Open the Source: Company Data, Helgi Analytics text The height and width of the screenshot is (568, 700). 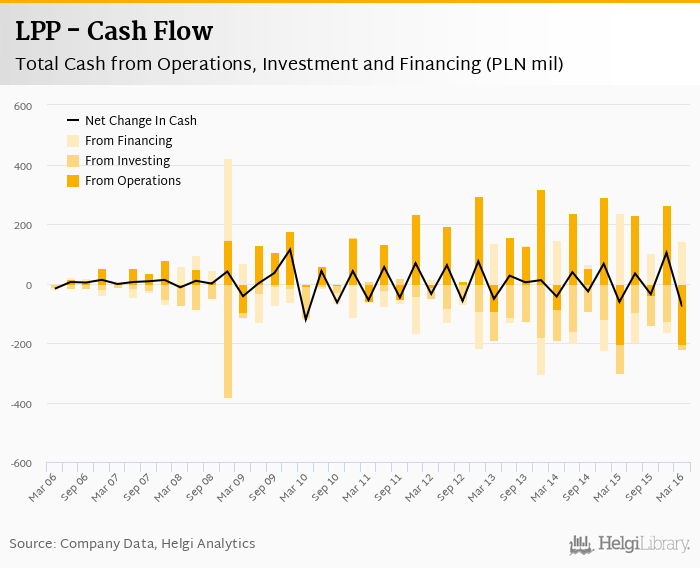point(132,544)
